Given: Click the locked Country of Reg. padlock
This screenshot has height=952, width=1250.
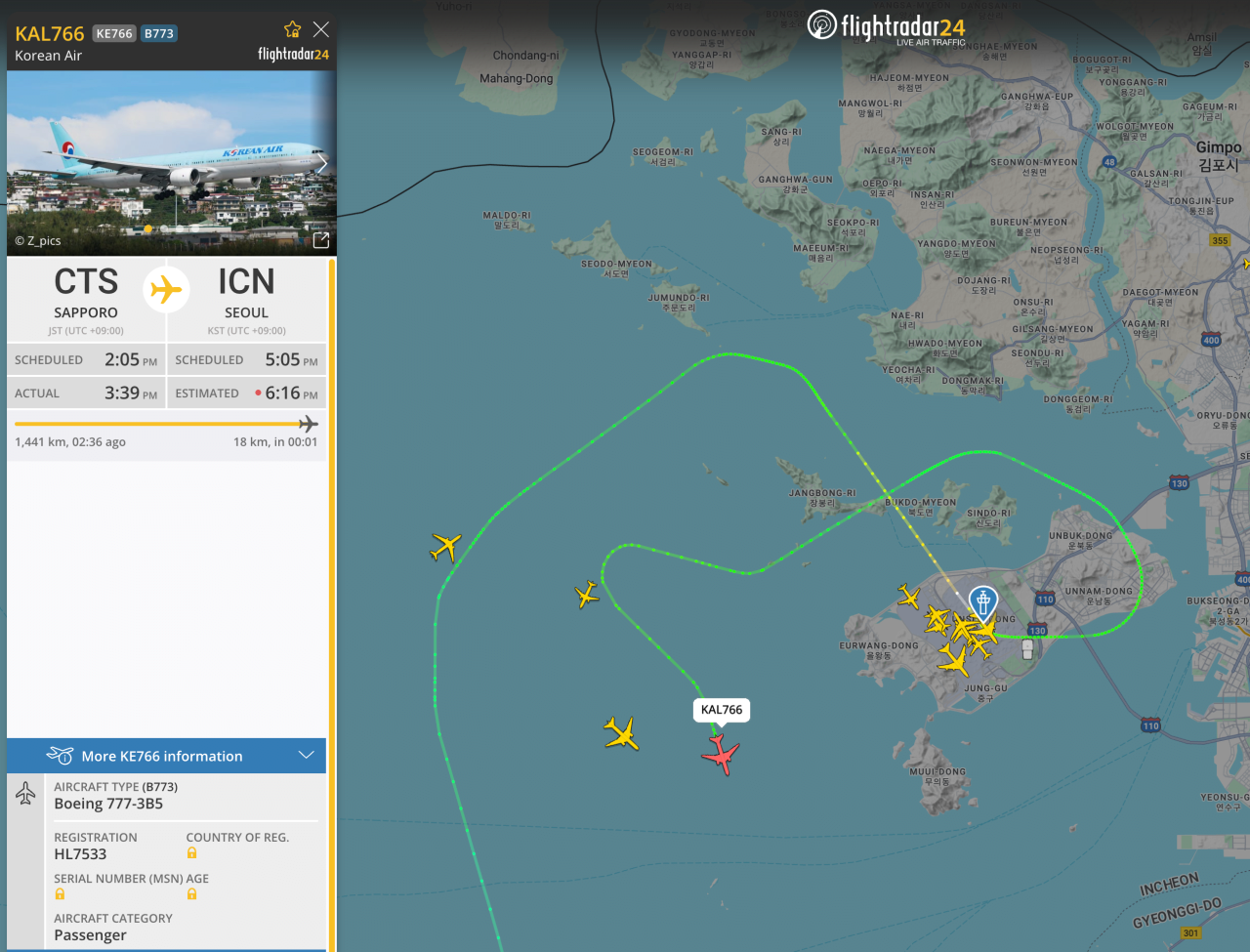Looking at the screenshot, I should coord(192,853).
